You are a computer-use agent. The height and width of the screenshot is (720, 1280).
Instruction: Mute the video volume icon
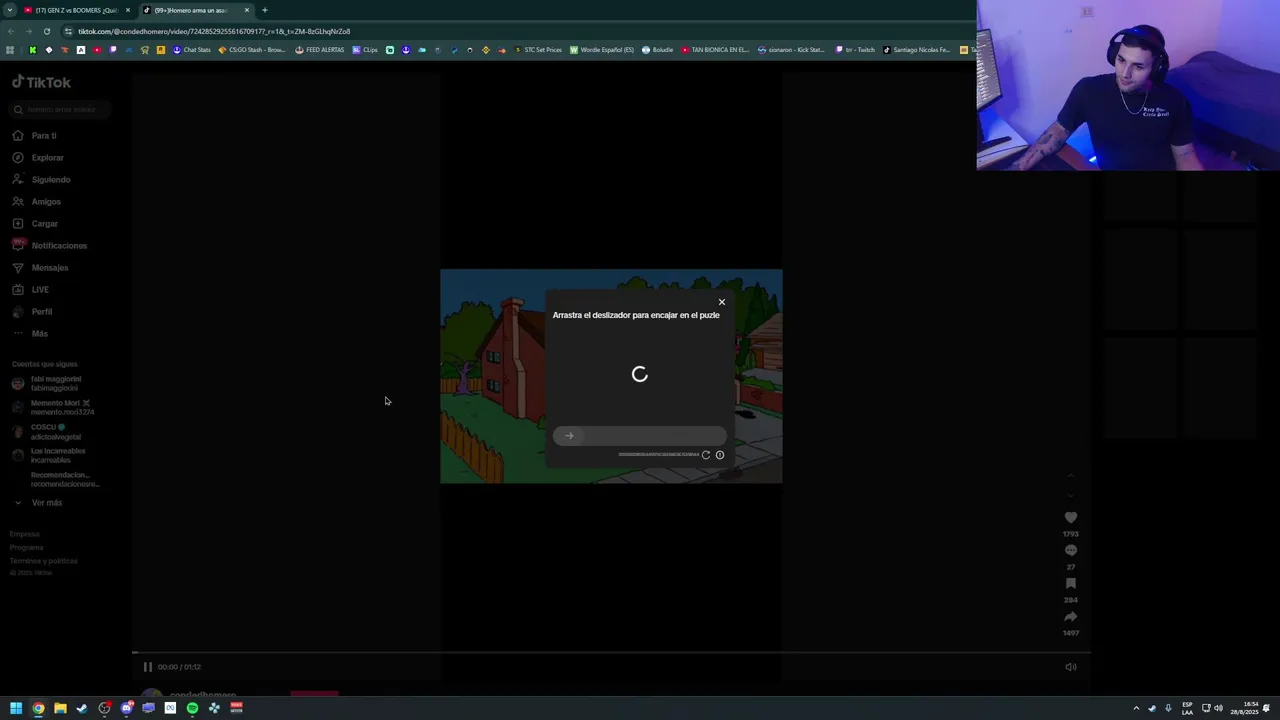tap(1071, 667)
